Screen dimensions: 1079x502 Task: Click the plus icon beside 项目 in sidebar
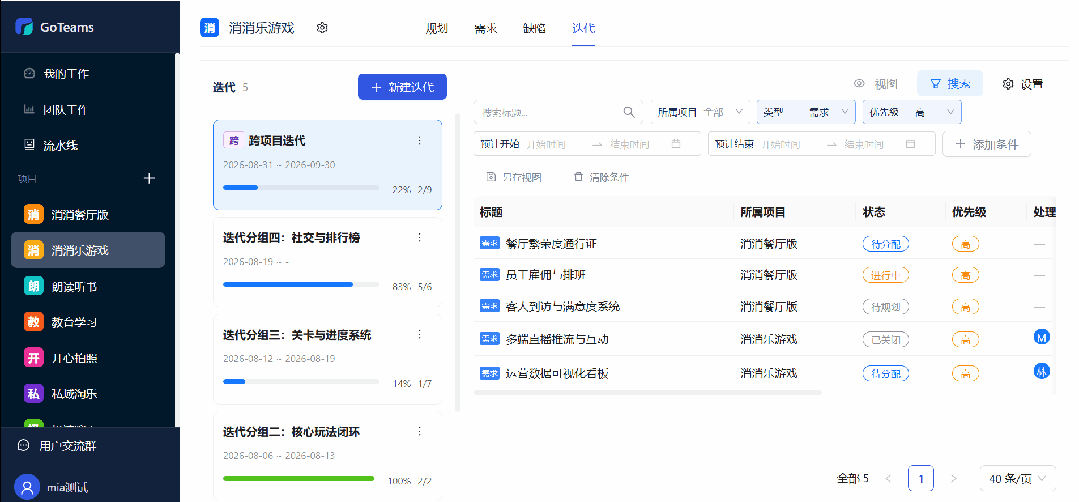coord(149,178)
